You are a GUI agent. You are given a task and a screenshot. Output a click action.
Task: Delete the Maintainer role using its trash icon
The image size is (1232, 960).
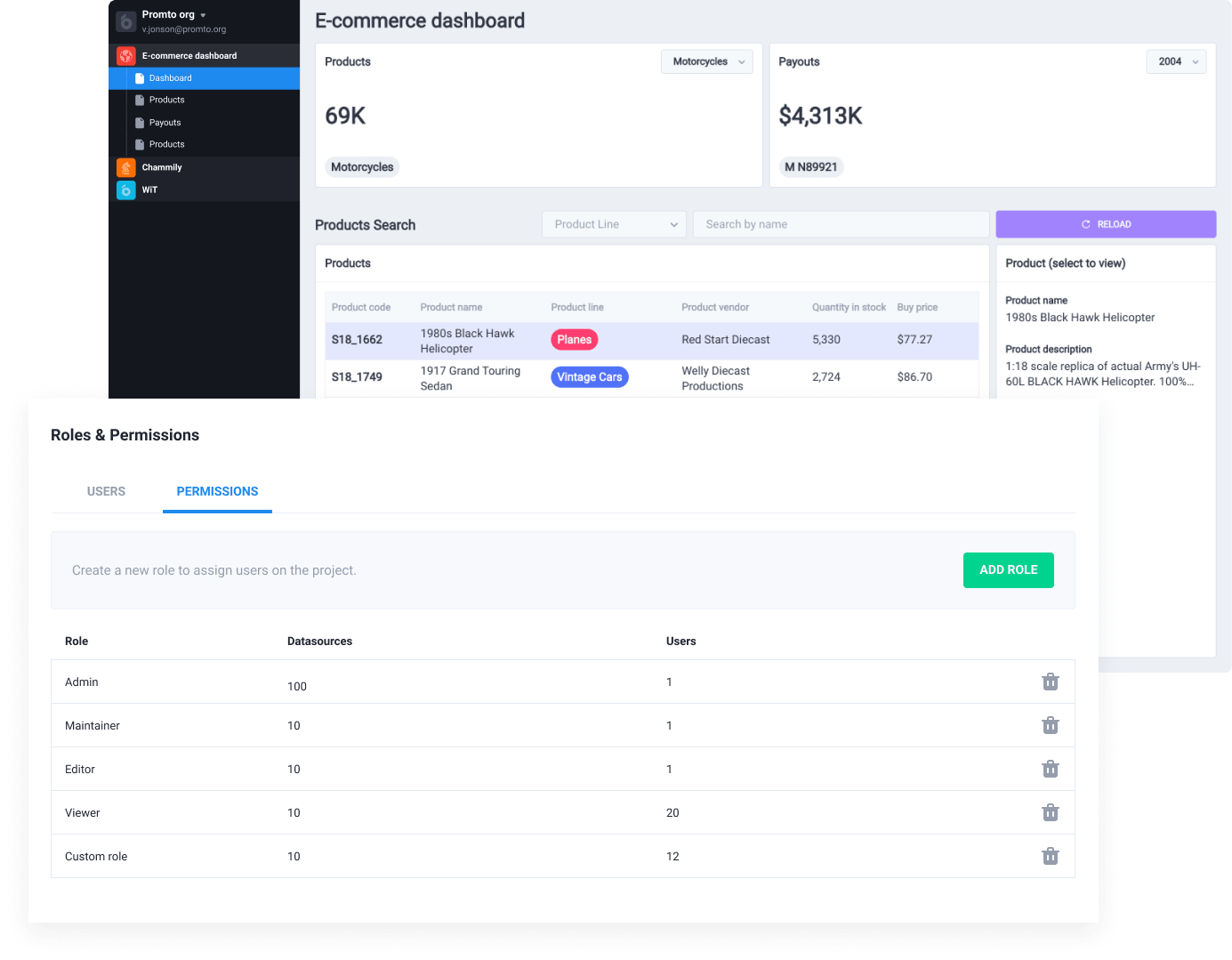tap(1051, 725)
